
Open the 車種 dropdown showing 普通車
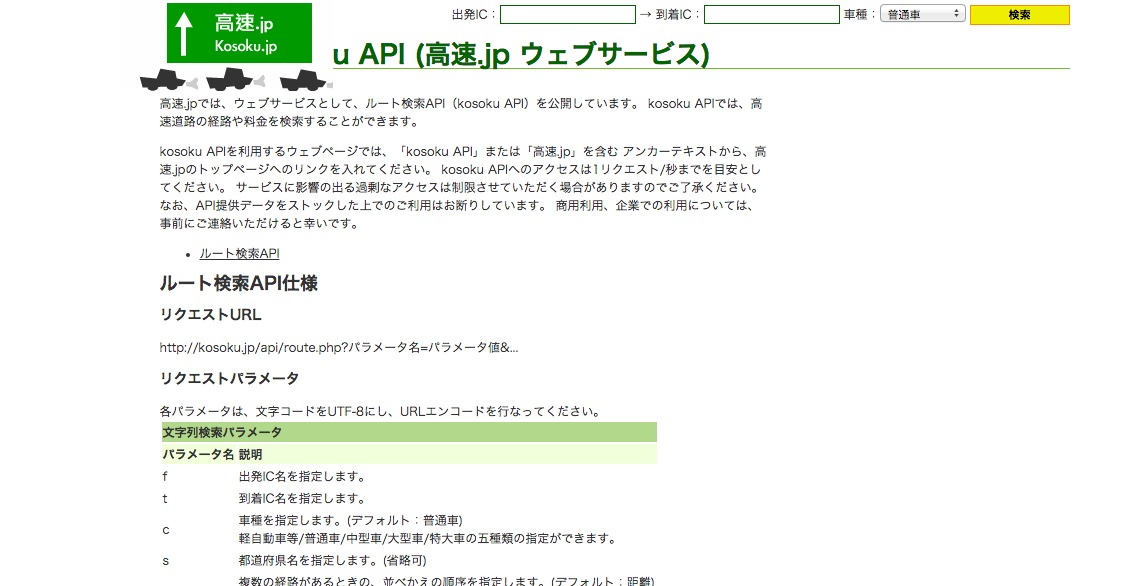pyautogui.click(x=922, y=14)
